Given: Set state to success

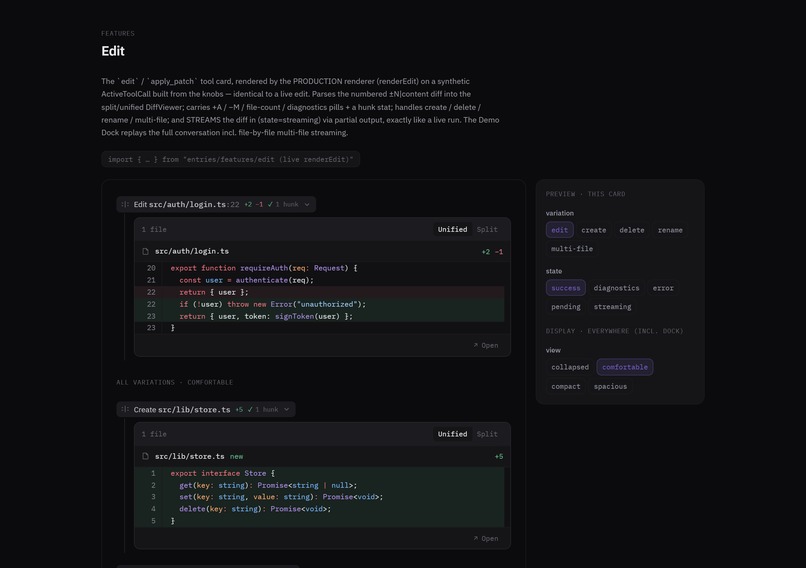Looking at the screenshot, I should [x=566, y=288].
